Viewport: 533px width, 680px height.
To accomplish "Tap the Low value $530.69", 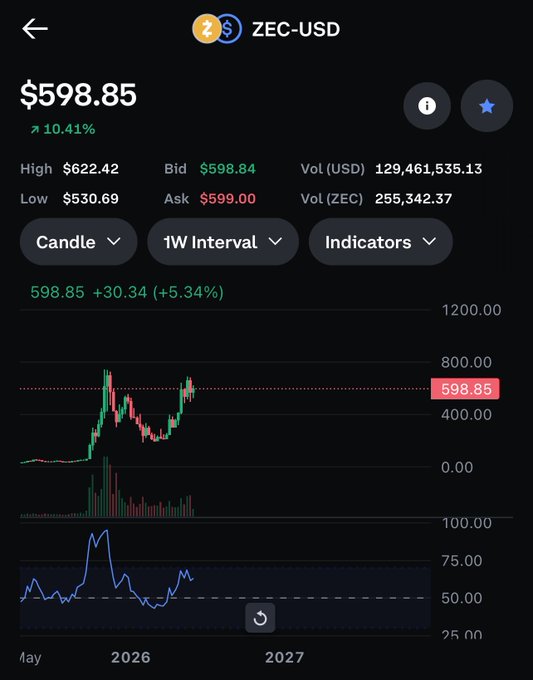I will (91, 199).
